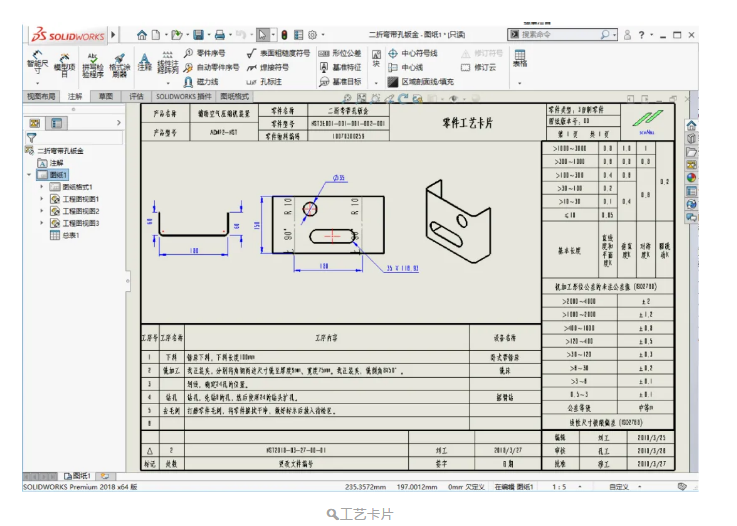This screenshot has height=526, width=737.
Task: Insert a 注释 note annotation
Action: [x=144, y=62]
